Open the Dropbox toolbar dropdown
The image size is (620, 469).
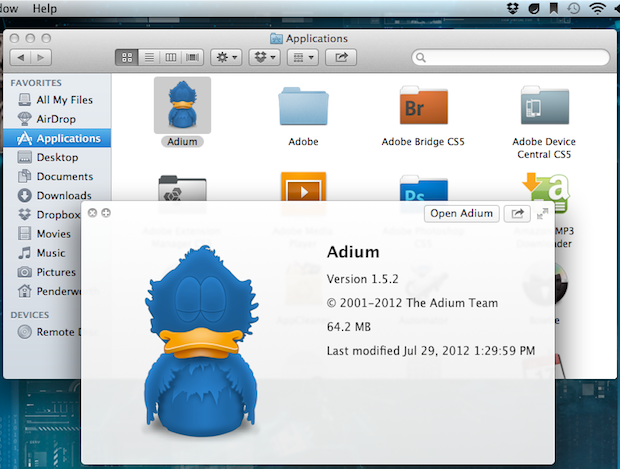pyautogui.click(x=265, y=58)
